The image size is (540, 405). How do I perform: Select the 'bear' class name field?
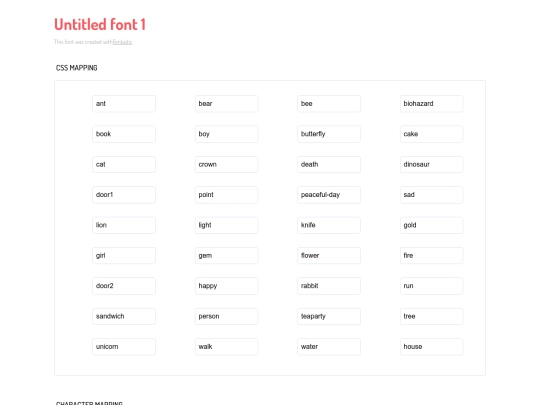pos(227,104)
